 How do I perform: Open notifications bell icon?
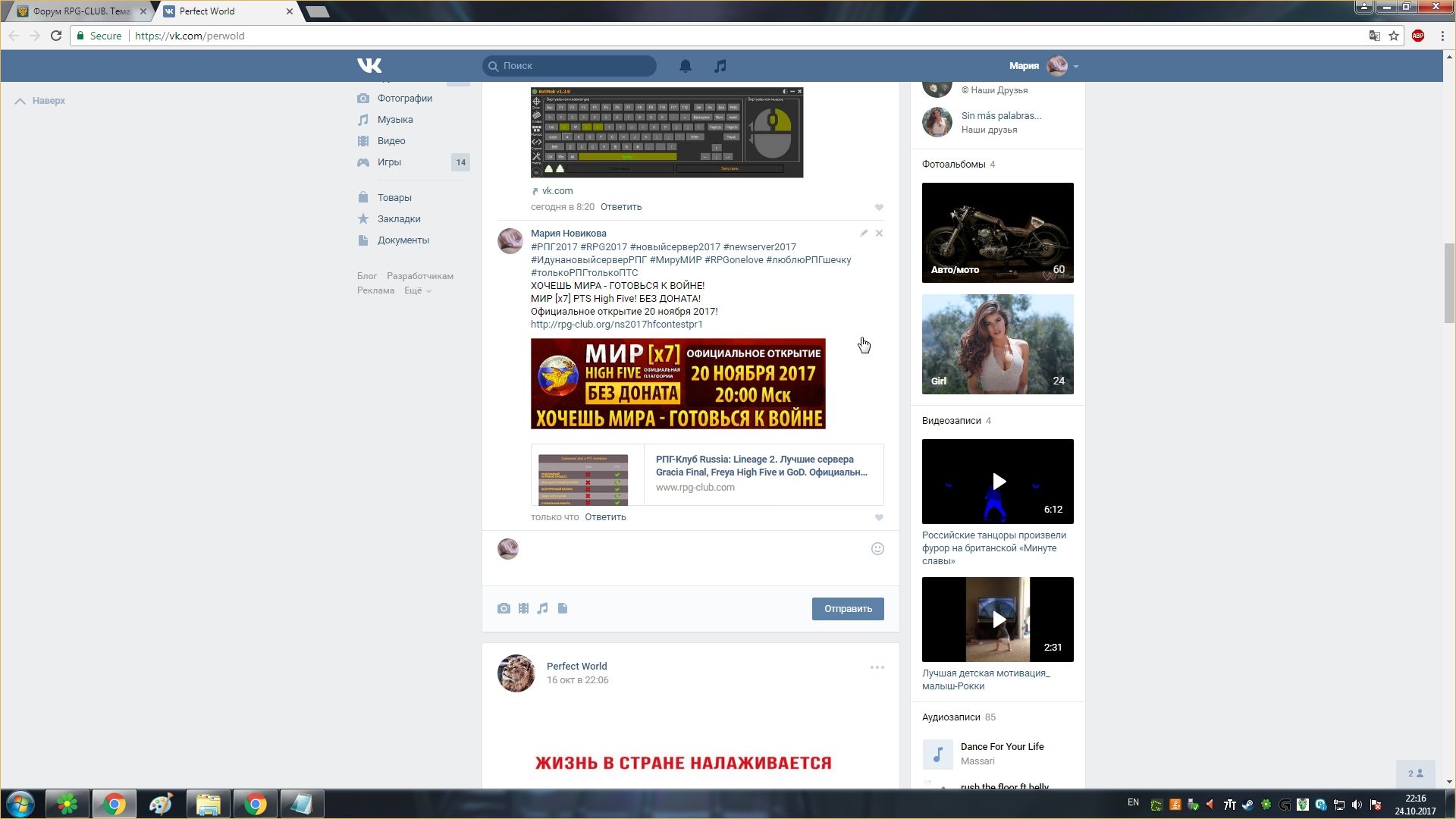point(685,66)
